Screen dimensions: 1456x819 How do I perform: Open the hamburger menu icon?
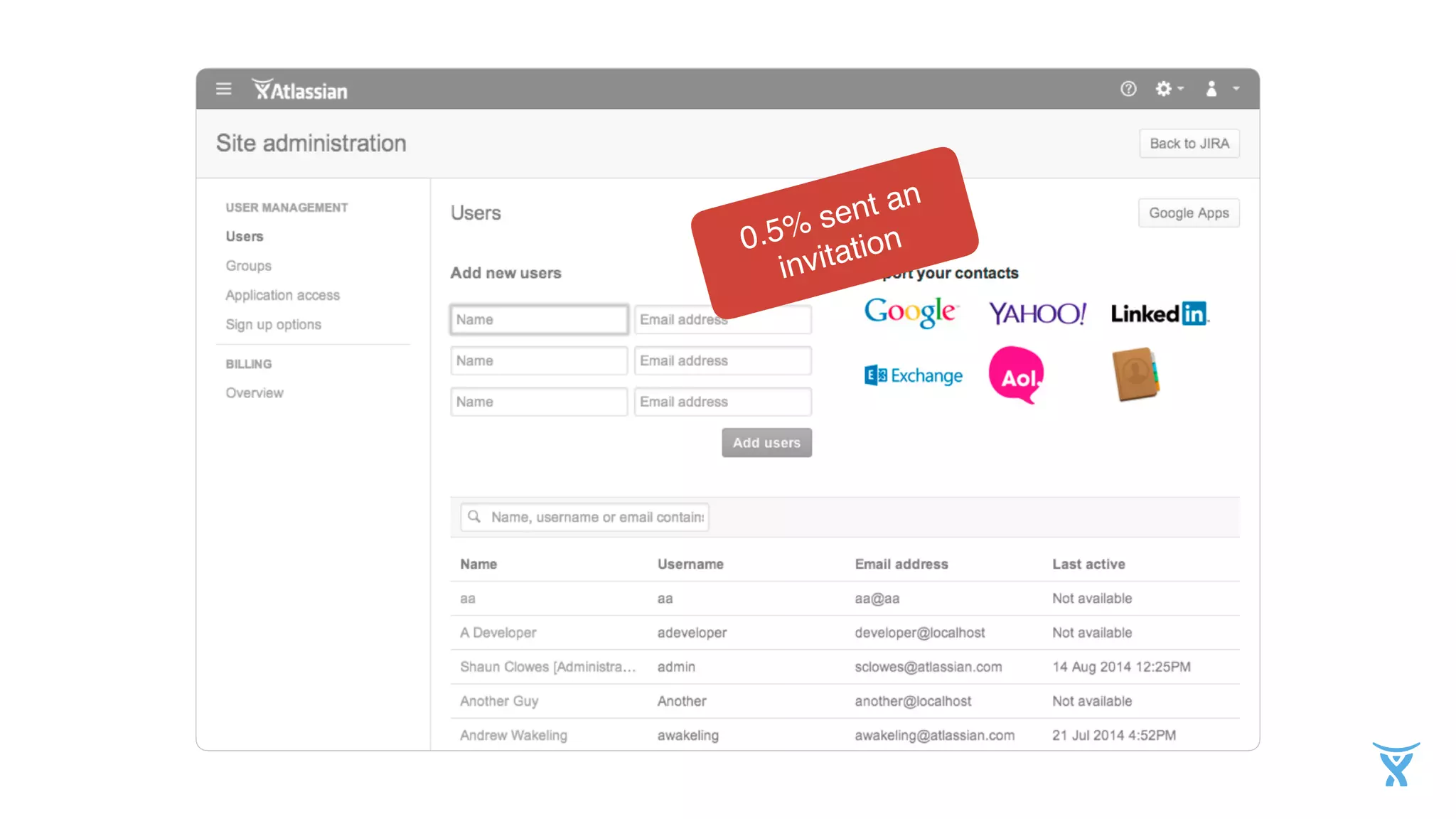coord(223,89)
